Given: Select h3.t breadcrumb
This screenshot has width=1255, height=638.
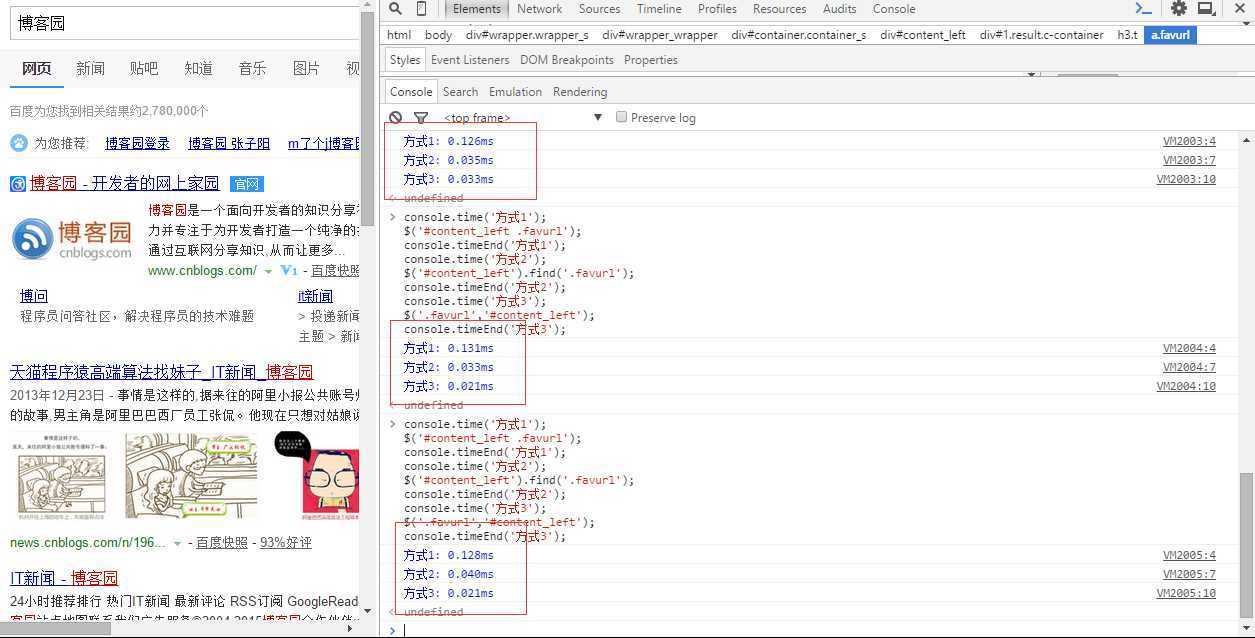Looking at the screenshot, I should pyautogui.click(x=1127, y=35).
